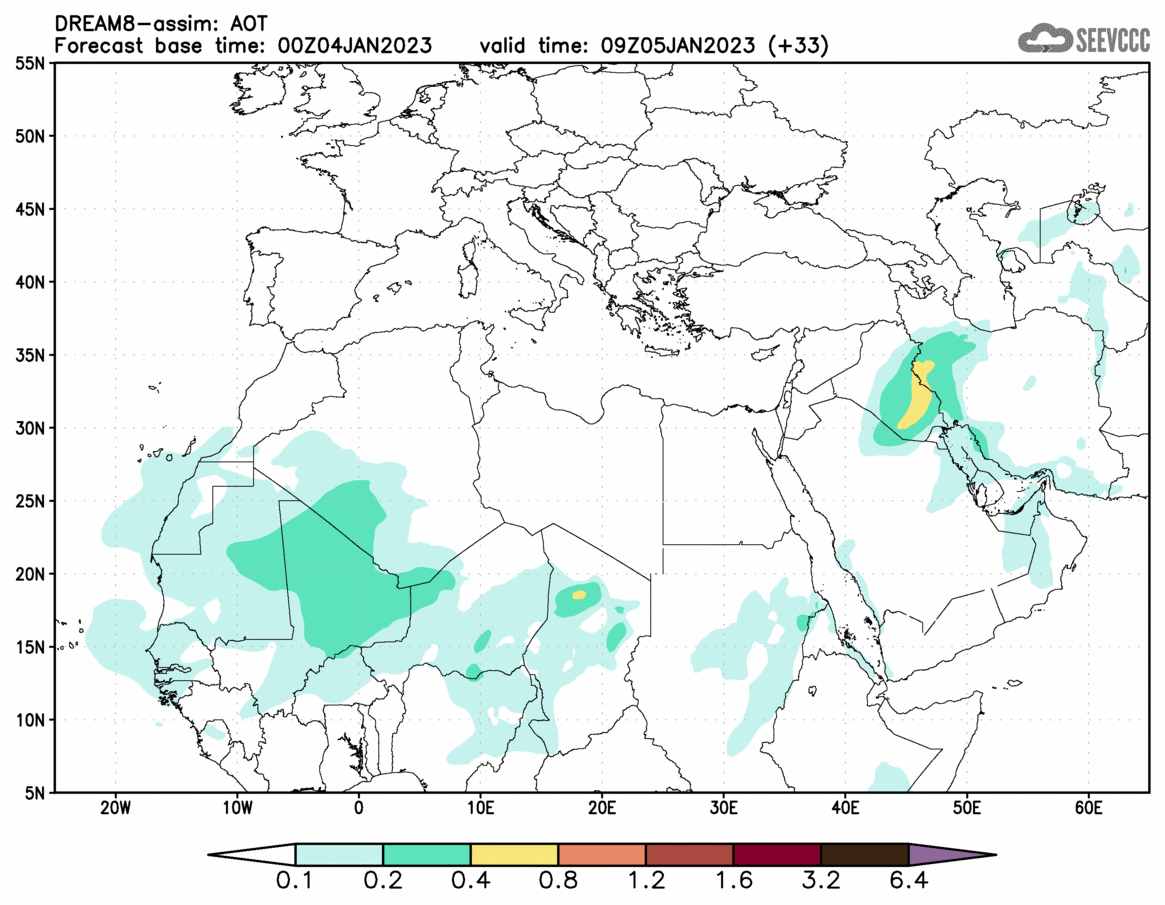Click the 45N latitude axis label
The width and height of the screenshot is (1165, 905).
point(30,210)
